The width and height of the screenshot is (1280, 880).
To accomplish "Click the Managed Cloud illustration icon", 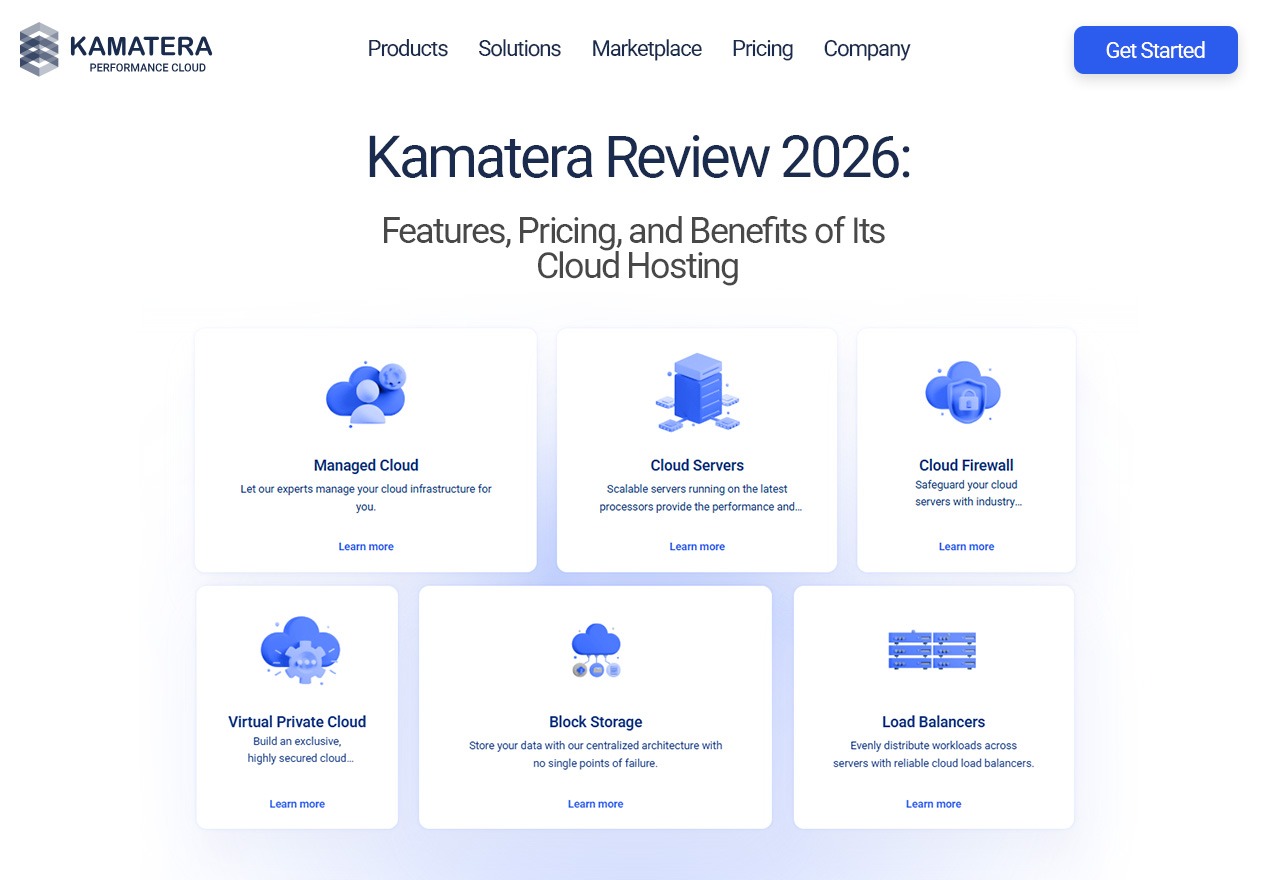I will coord(366,394).
